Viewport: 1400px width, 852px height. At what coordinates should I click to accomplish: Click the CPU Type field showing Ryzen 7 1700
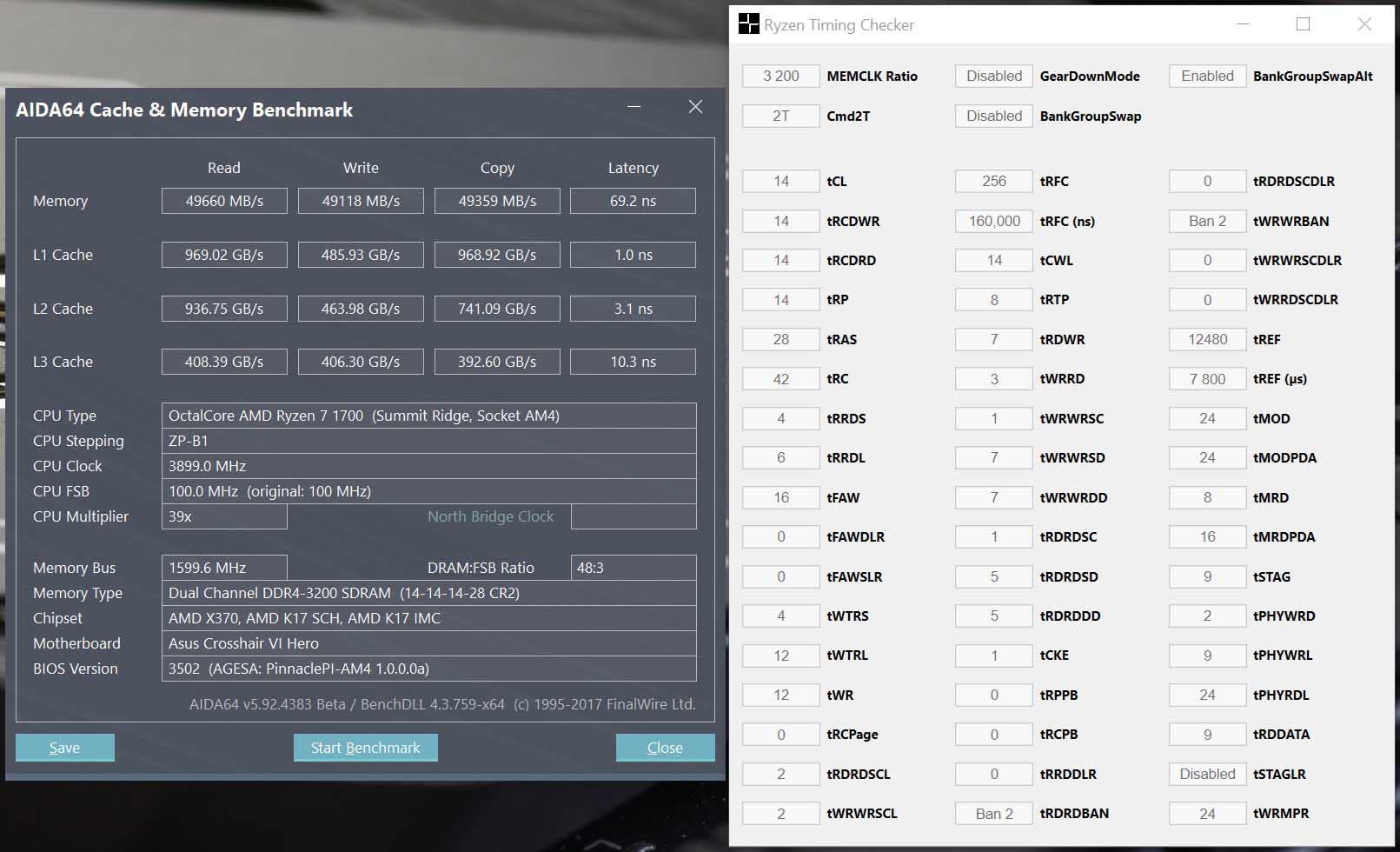point(429,416)
